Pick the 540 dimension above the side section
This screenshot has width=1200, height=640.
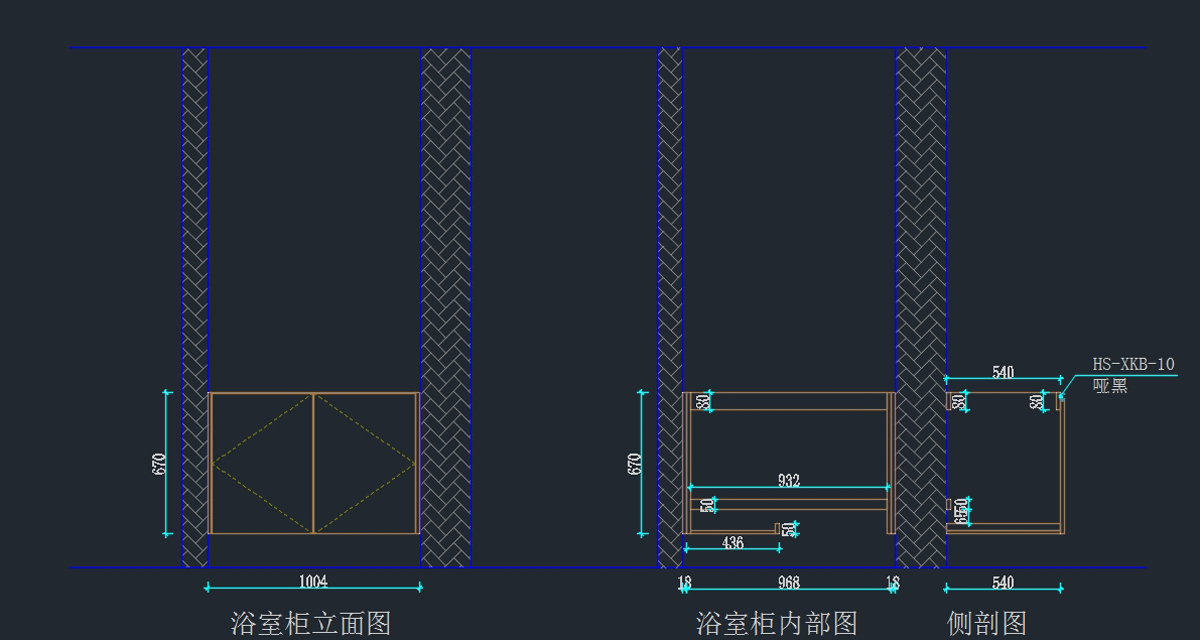pyautogui.click(x=1003, y=373)
